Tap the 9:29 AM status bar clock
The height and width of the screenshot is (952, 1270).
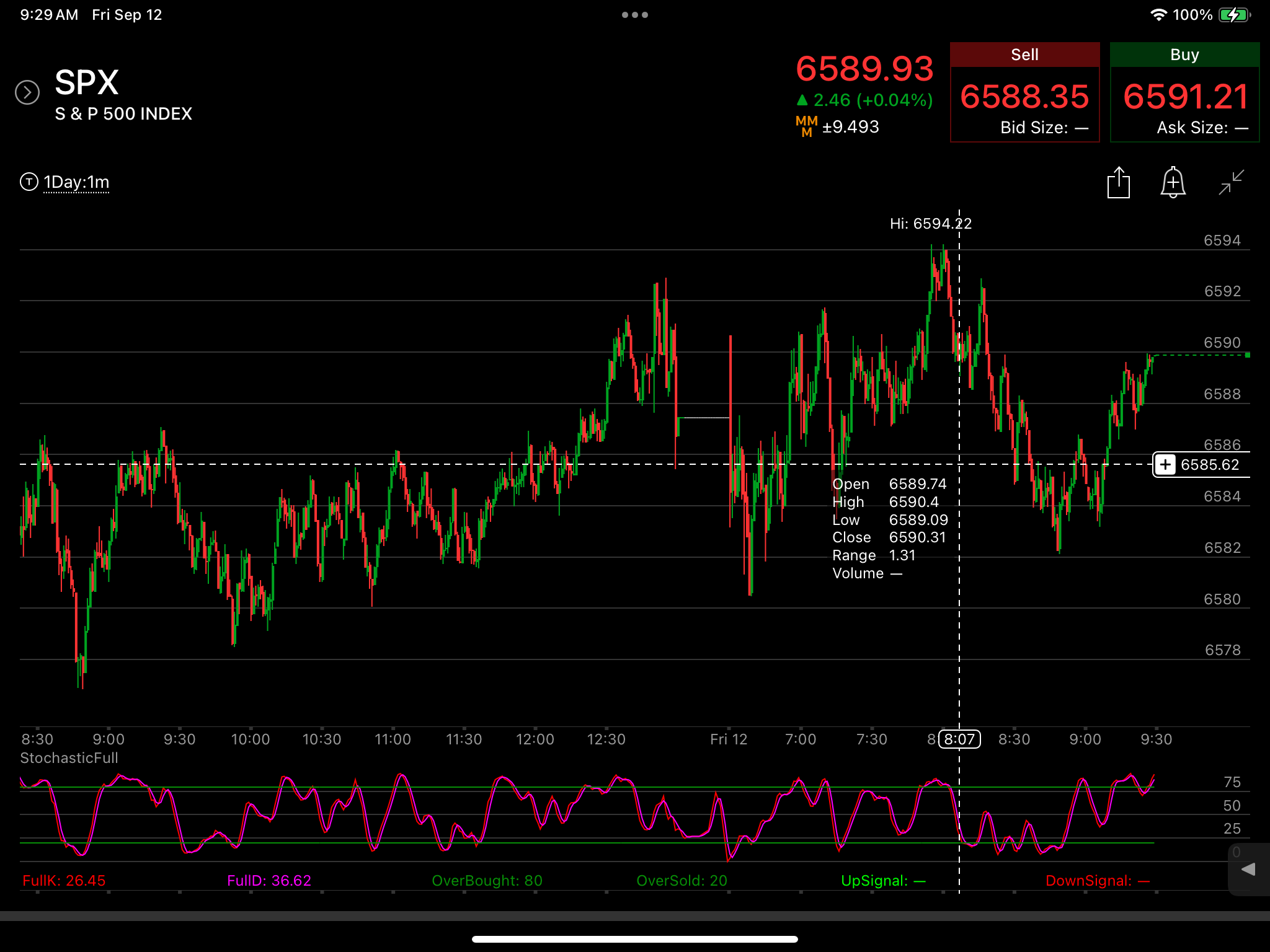[49, 15]
